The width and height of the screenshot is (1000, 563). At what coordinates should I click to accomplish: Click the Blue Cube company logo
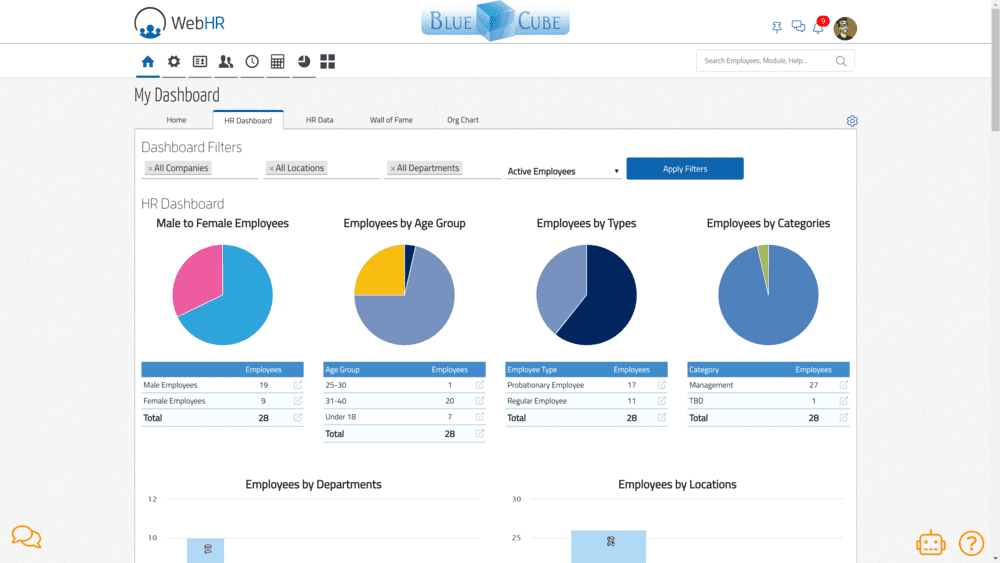(x=496, y=21)
